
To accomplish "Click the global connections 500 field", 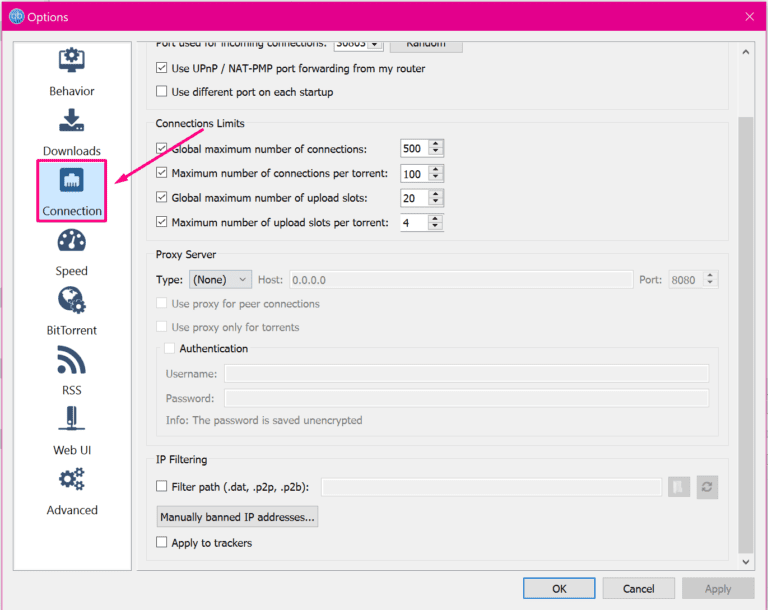I will click(x=415, y=148).
